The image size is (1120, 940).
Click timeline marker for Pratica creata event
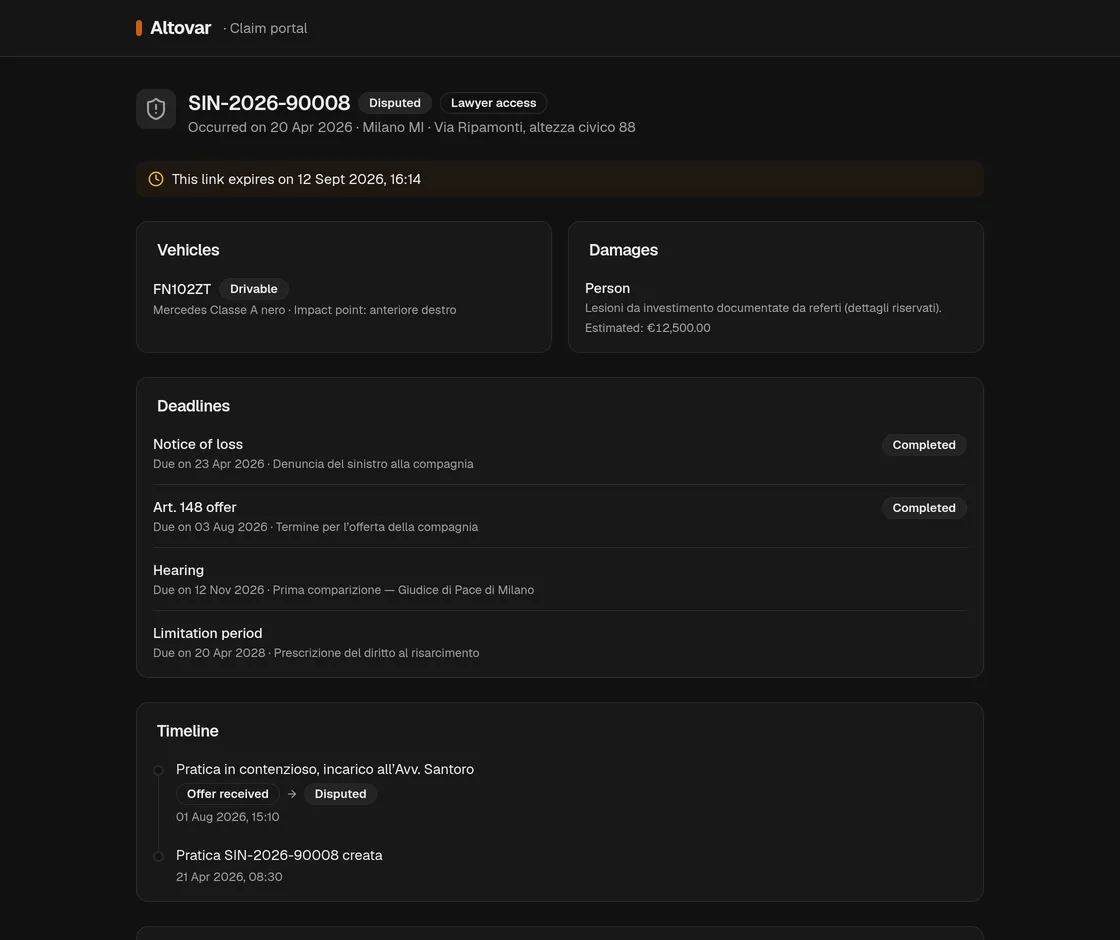point(159,856)
